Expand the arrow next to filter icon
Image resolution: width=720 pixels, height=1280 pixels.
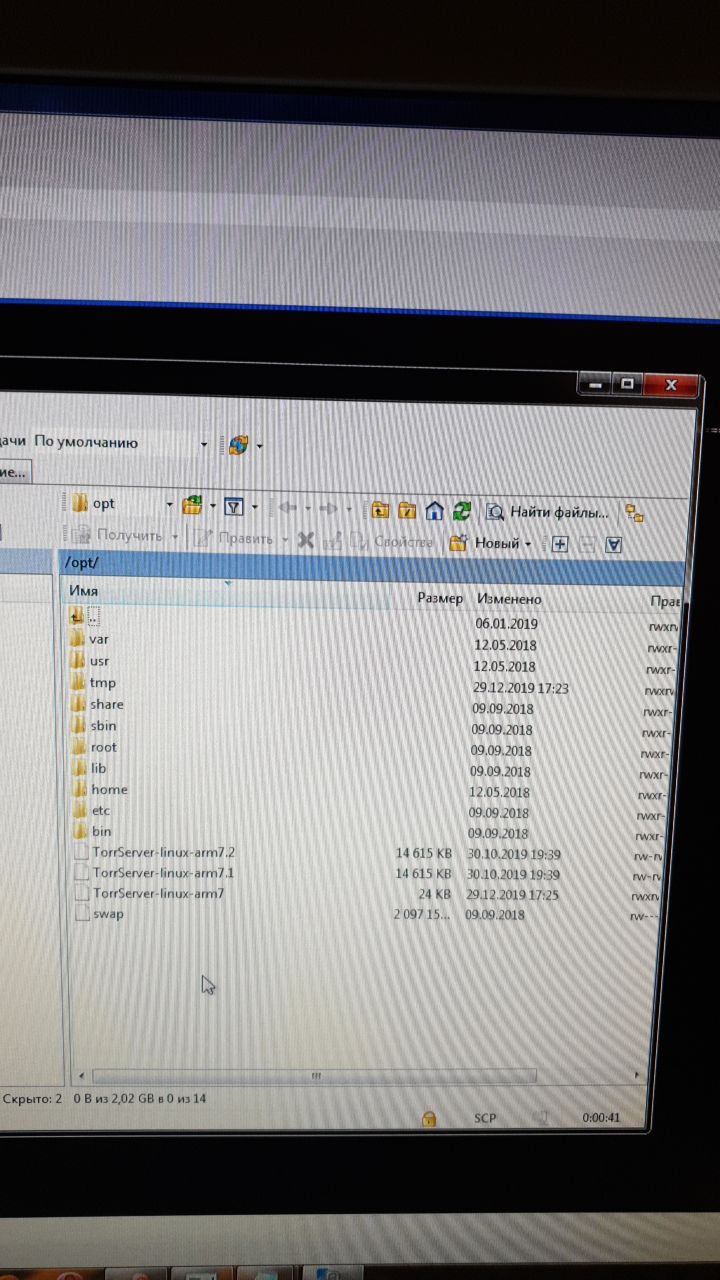pos(254,507)
